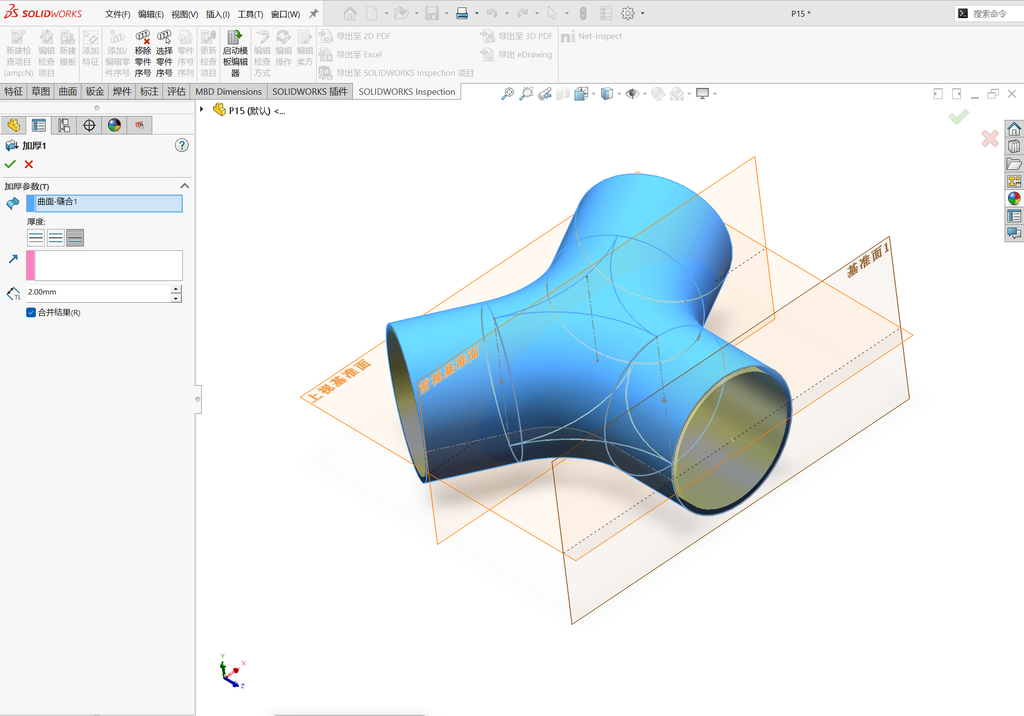The width and height of the screenshot is (1024, 716).
Task: Click the Previous View icon
Action: [545, 94]
